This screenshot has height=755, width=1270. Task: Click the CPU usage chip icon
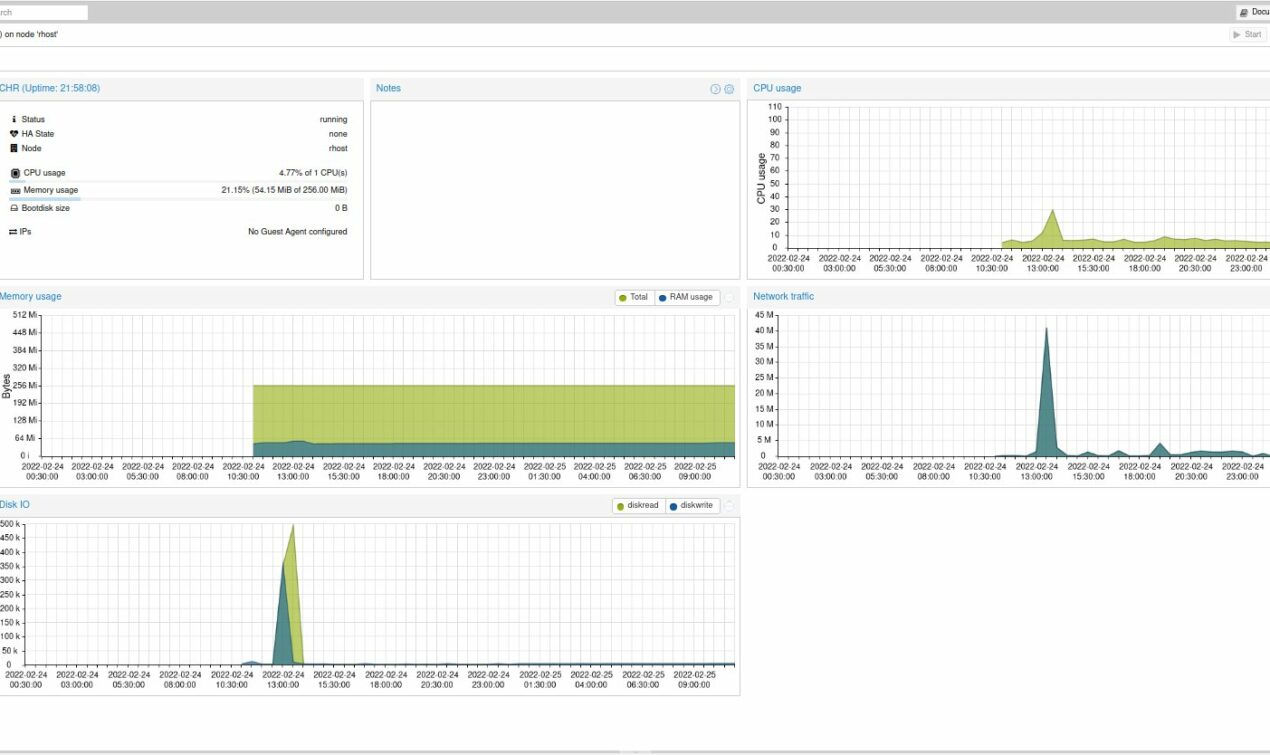15,173
